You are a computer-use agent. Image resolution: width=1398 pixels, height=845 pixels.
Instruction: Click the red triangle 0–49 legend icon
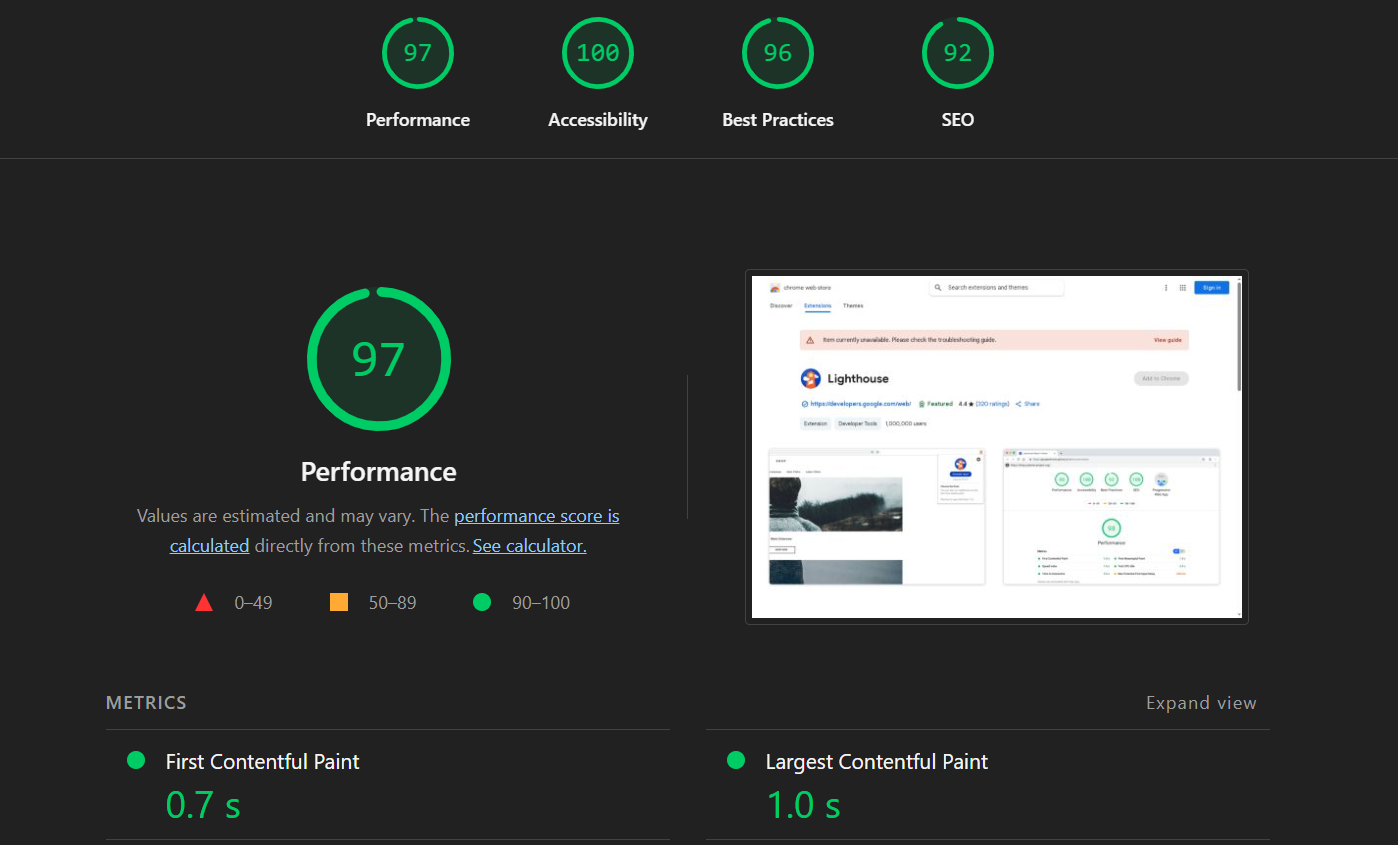point(204,602)
